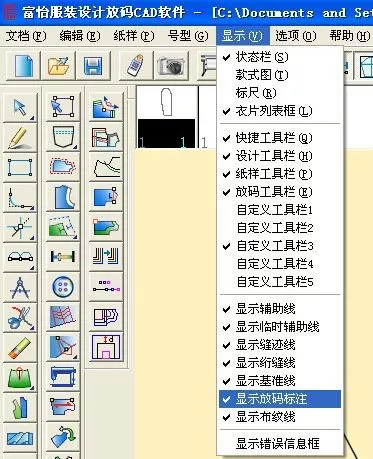Select the pencil drawing tool
The width and height of the screenshot is (373, 459).
(x=20, y=137)
